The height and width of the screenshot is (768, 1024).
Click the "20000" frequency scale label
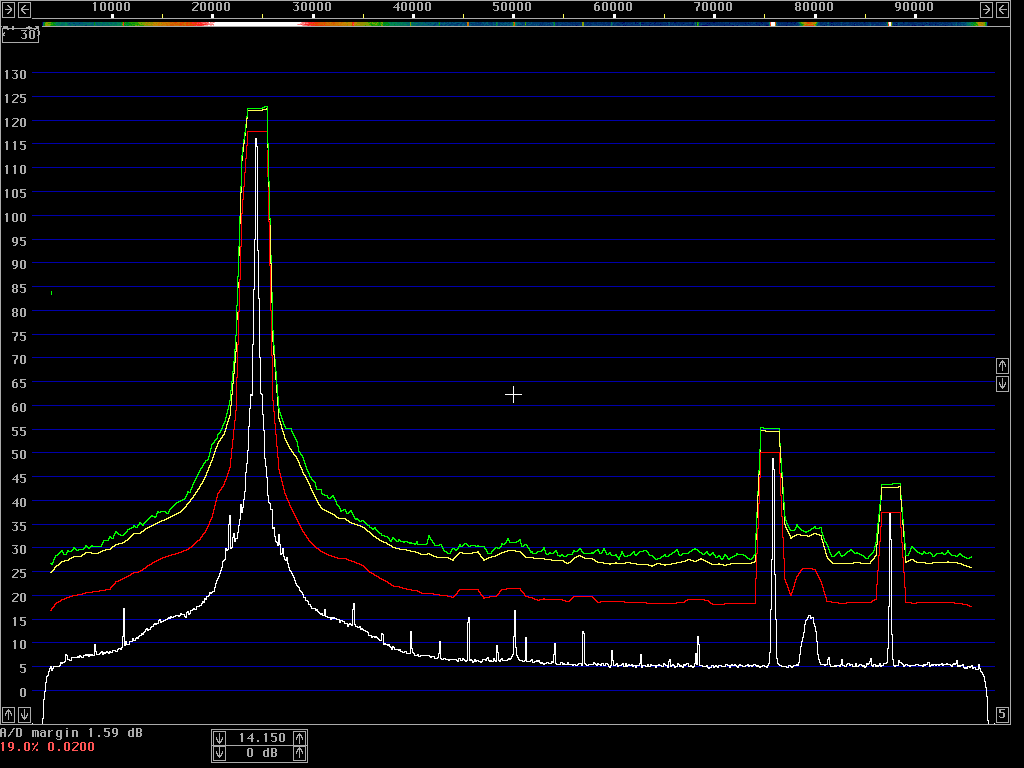pos(212,7)
